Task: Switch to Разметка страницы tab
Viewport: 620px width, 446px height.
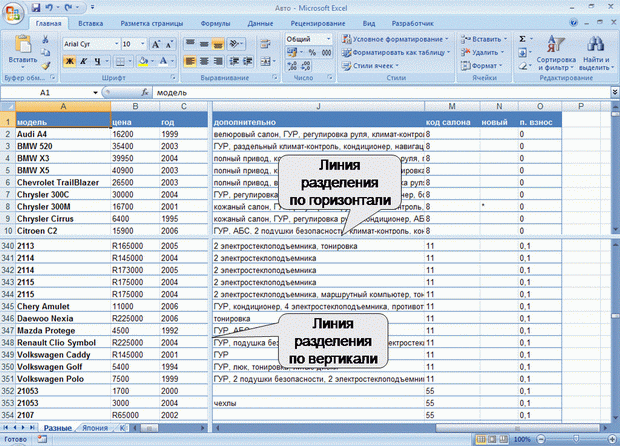Action: (x=152, y=23)
